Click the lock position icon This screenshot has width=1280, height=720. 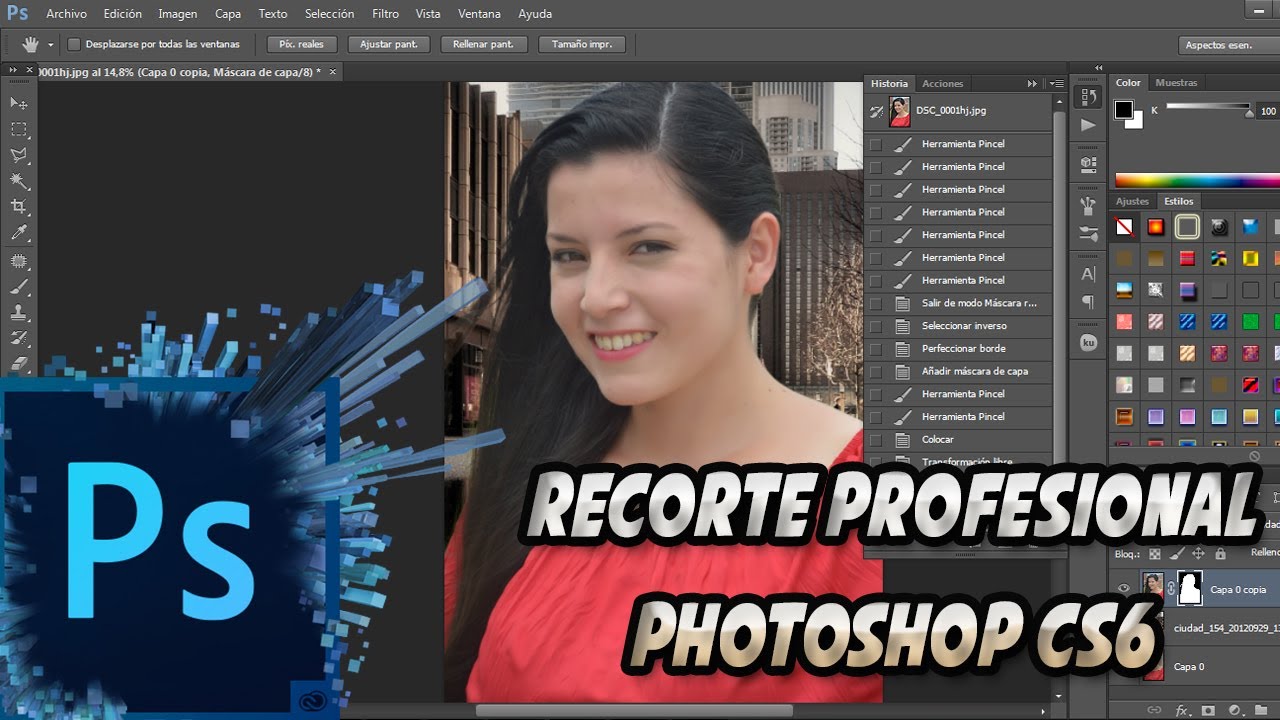click(x=1198, y=553)
